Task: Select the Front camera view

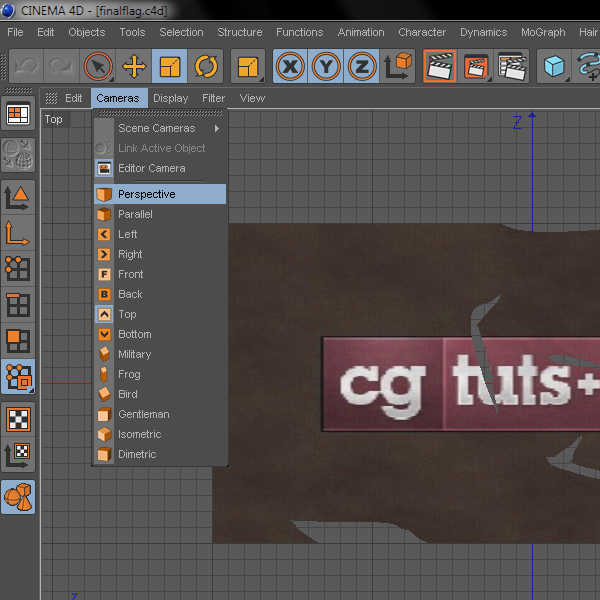Action: tap(160, 274)
